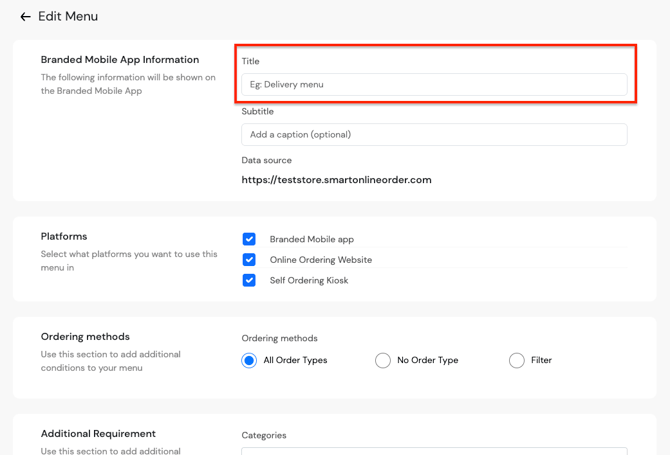Click the Edit Menu page title
Image resolution: width=670 pixels, height=455 pixels.
tap(68, 17)
